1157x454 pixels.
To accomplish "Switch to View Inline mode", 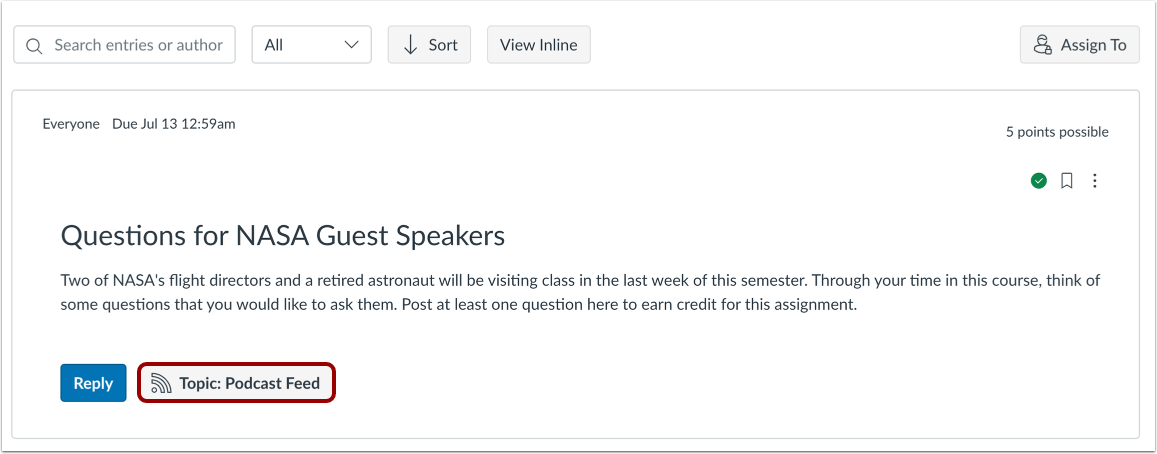I will click(539, 45).
